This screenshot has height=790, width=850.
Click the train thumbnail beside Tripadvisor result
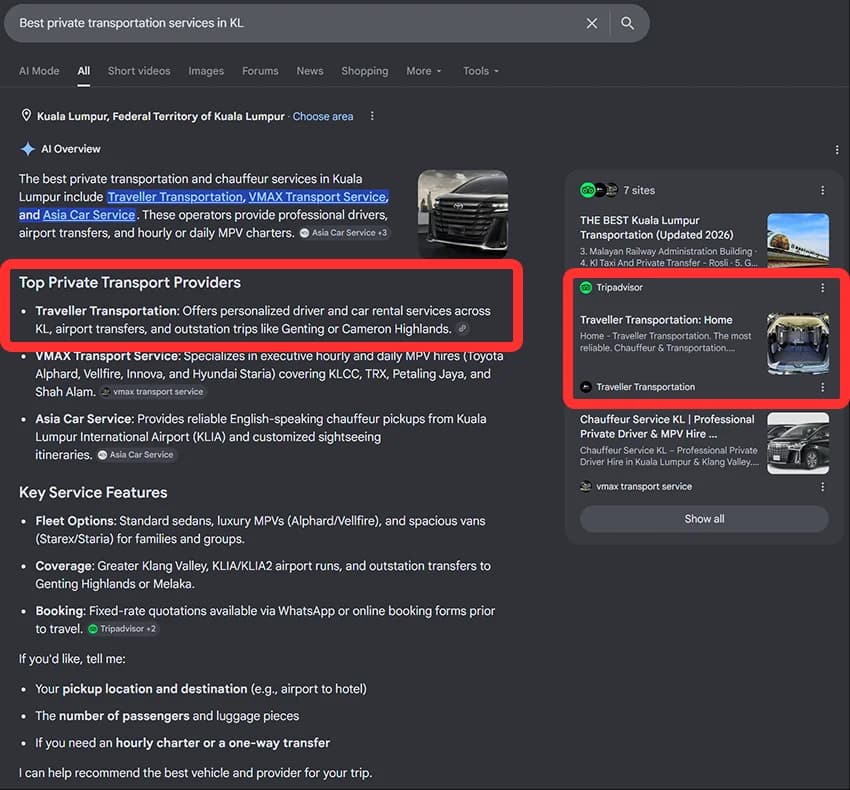[x=798, y=240]
